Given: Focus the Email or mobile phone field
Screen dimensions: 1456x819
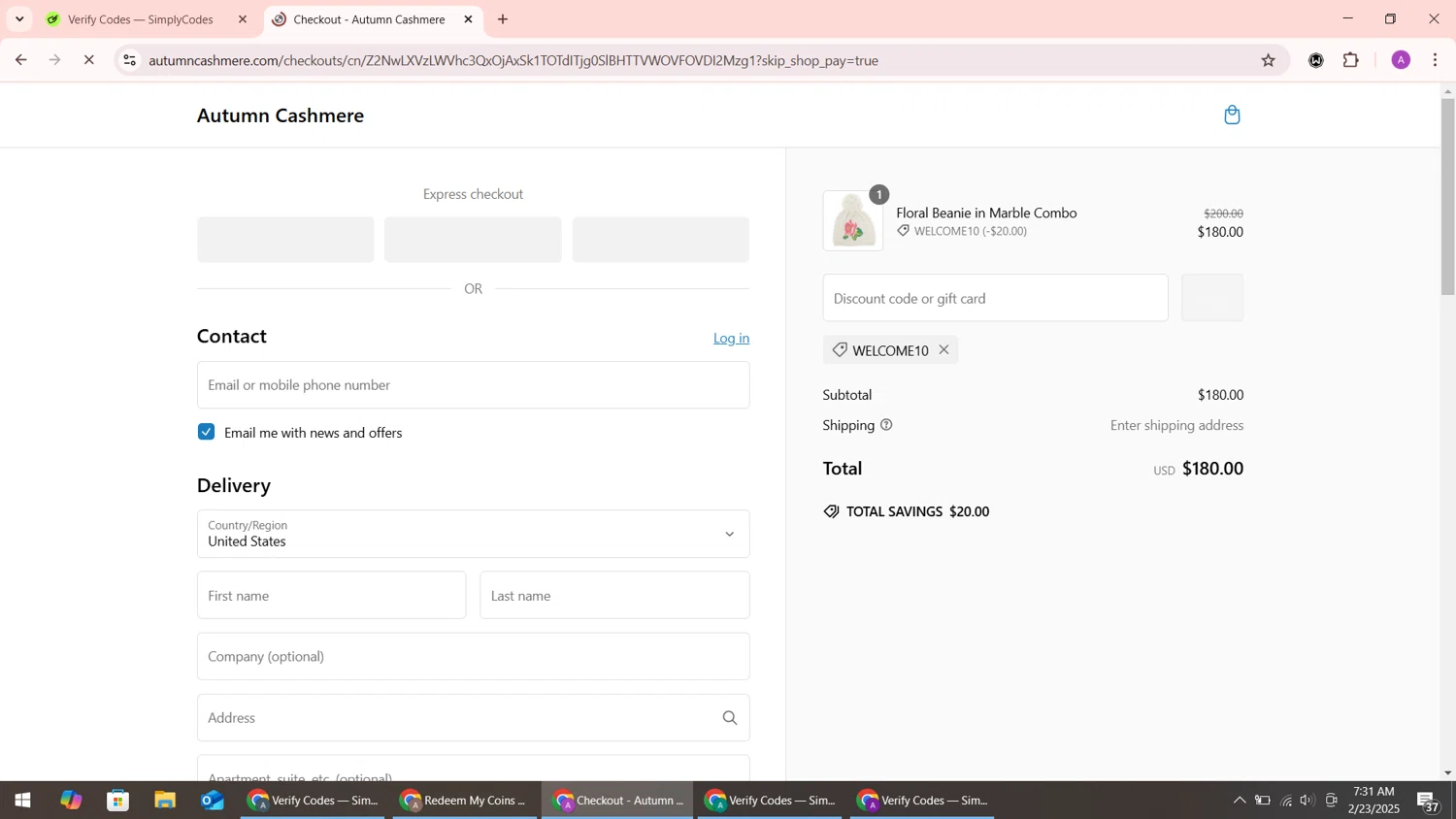Looking at the screenshot, I should pos(473,385).
